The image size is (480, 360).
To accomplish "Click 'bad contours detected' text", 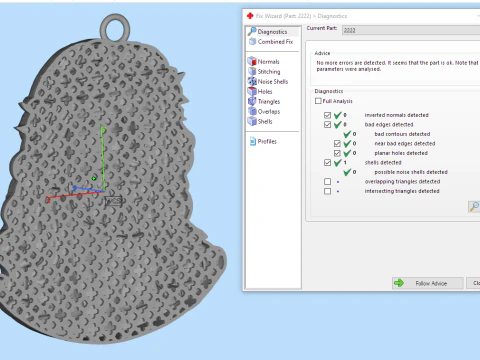I will point(402,134).
